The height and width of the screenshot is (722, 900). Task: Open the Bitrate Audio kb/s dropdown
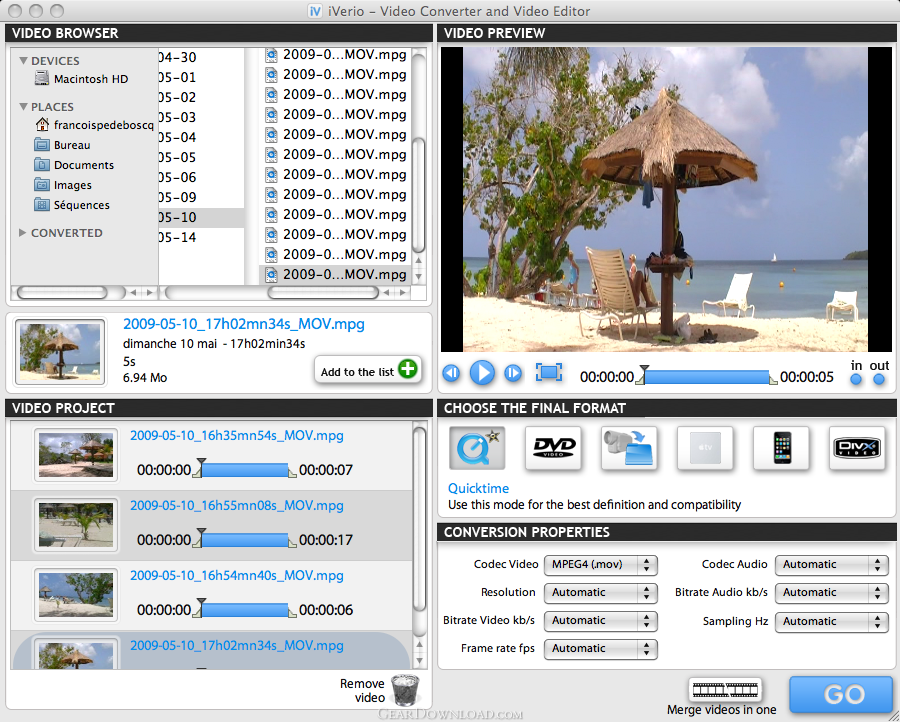click(831, 593)
